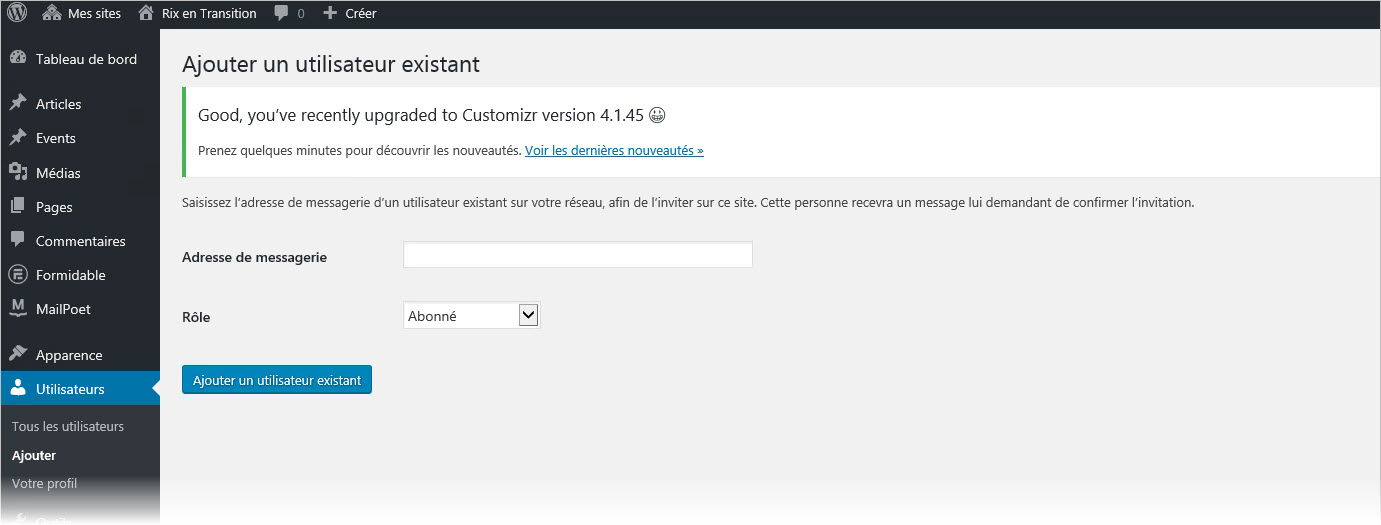This screenshot has height=525, width=1381.
Task: Click the plus icon next to Créer
Action: click(x=330, y=13)
